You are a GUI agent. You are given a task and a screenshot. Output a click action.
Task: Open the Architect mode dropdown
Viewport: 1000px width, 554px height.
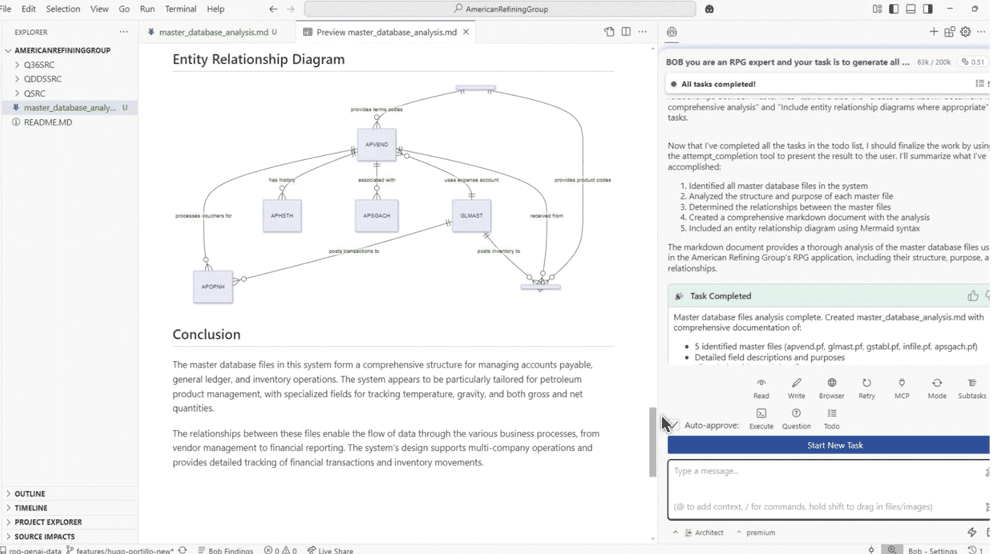[704, 533]
